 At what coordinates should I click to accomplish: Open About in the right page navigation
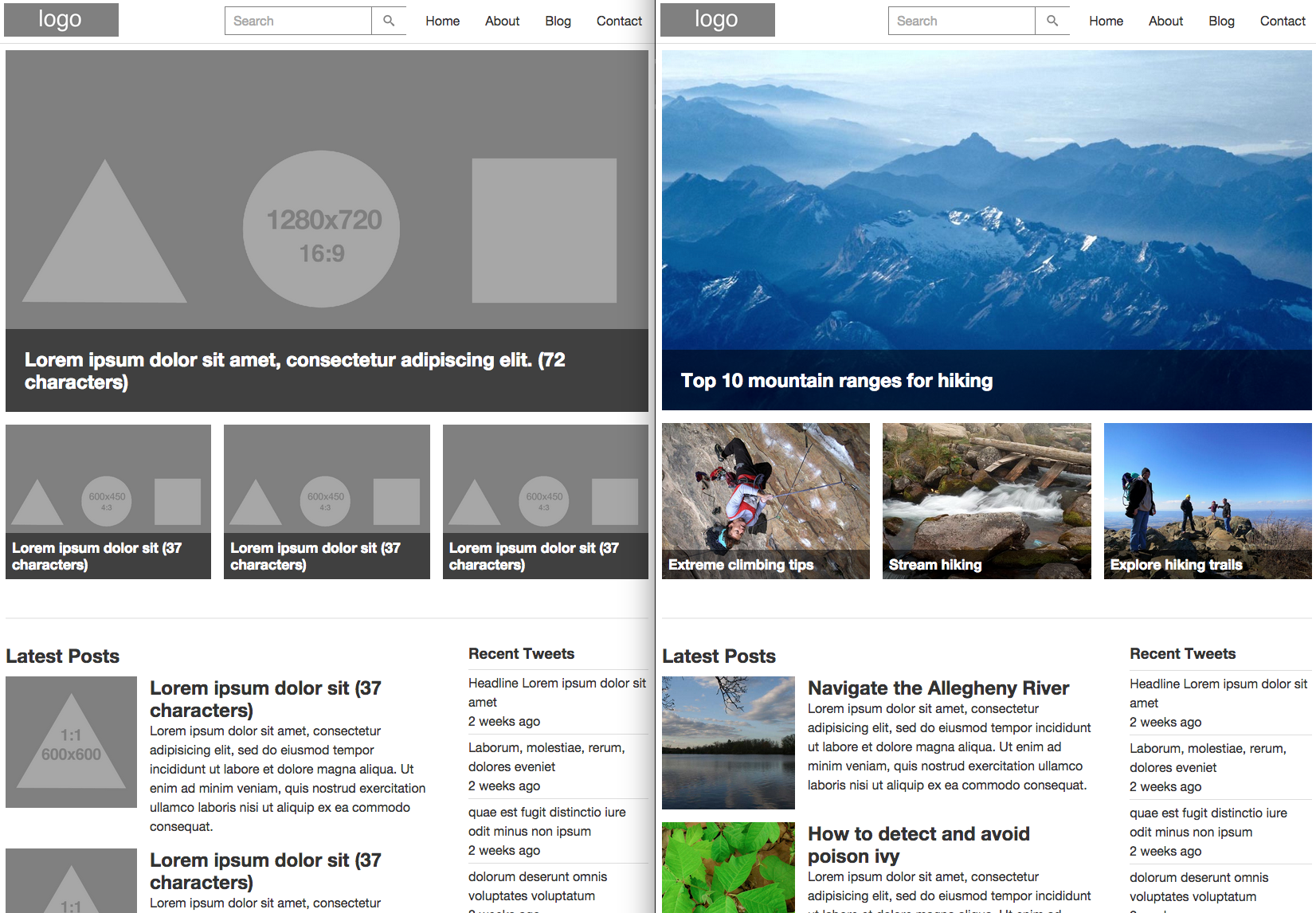click(1165, 22)
